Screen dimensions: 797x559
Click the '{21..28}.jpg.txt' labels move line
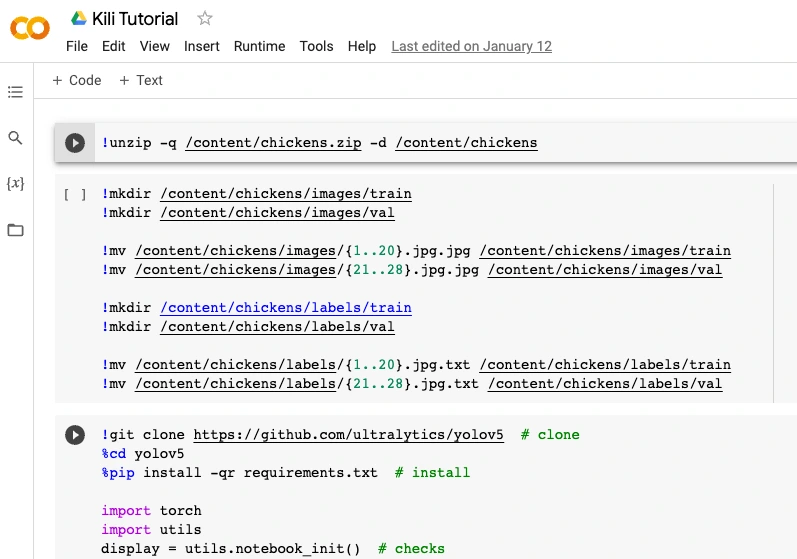point(412,384)
